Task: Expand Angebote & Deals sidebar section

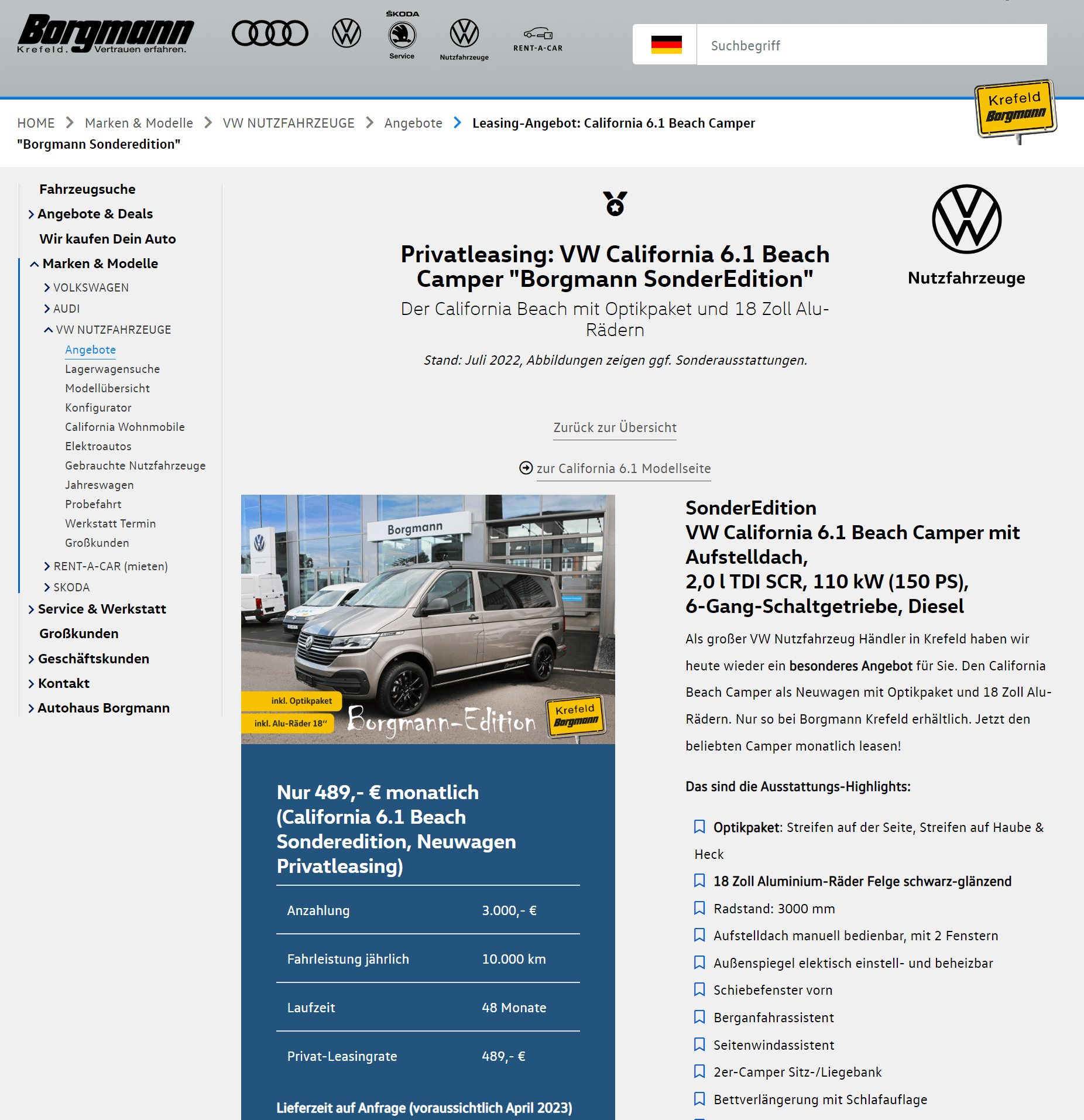Action: coord(91,214)
